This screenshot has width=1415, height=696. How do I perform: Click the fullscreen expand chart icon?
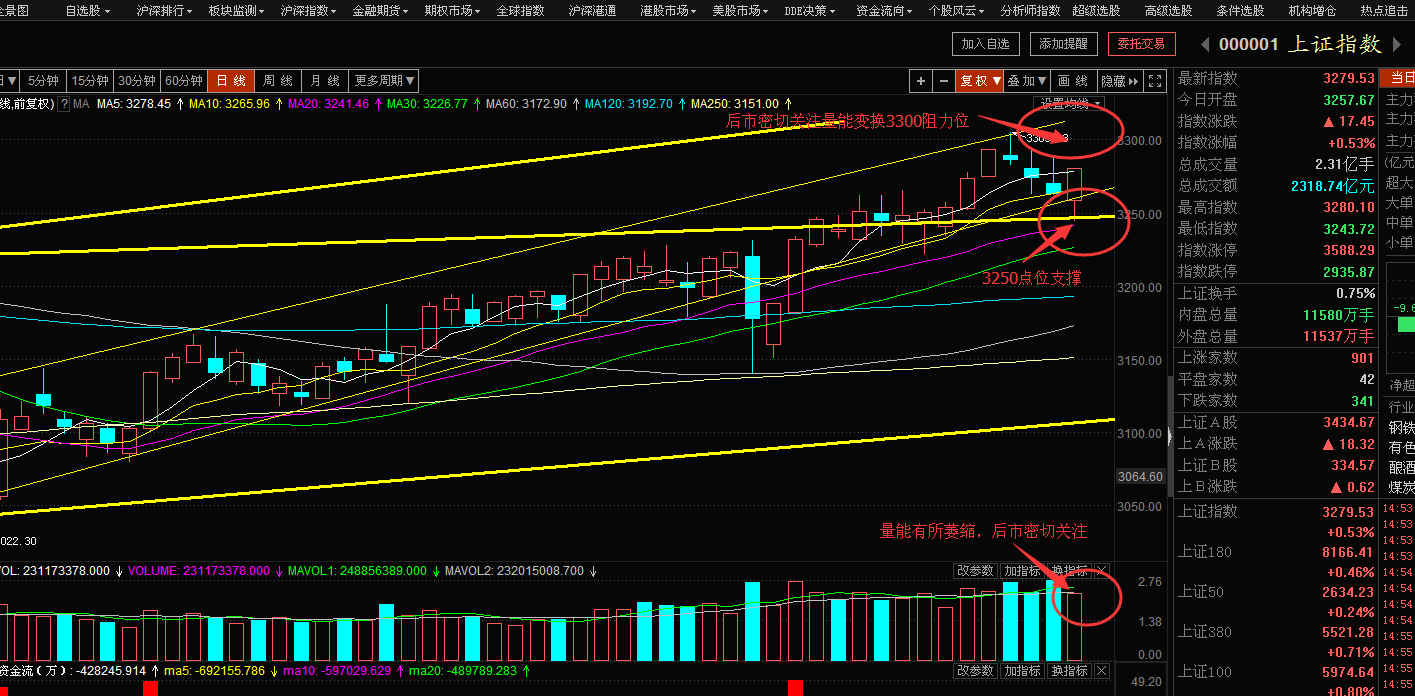(x=1155, y=81)
